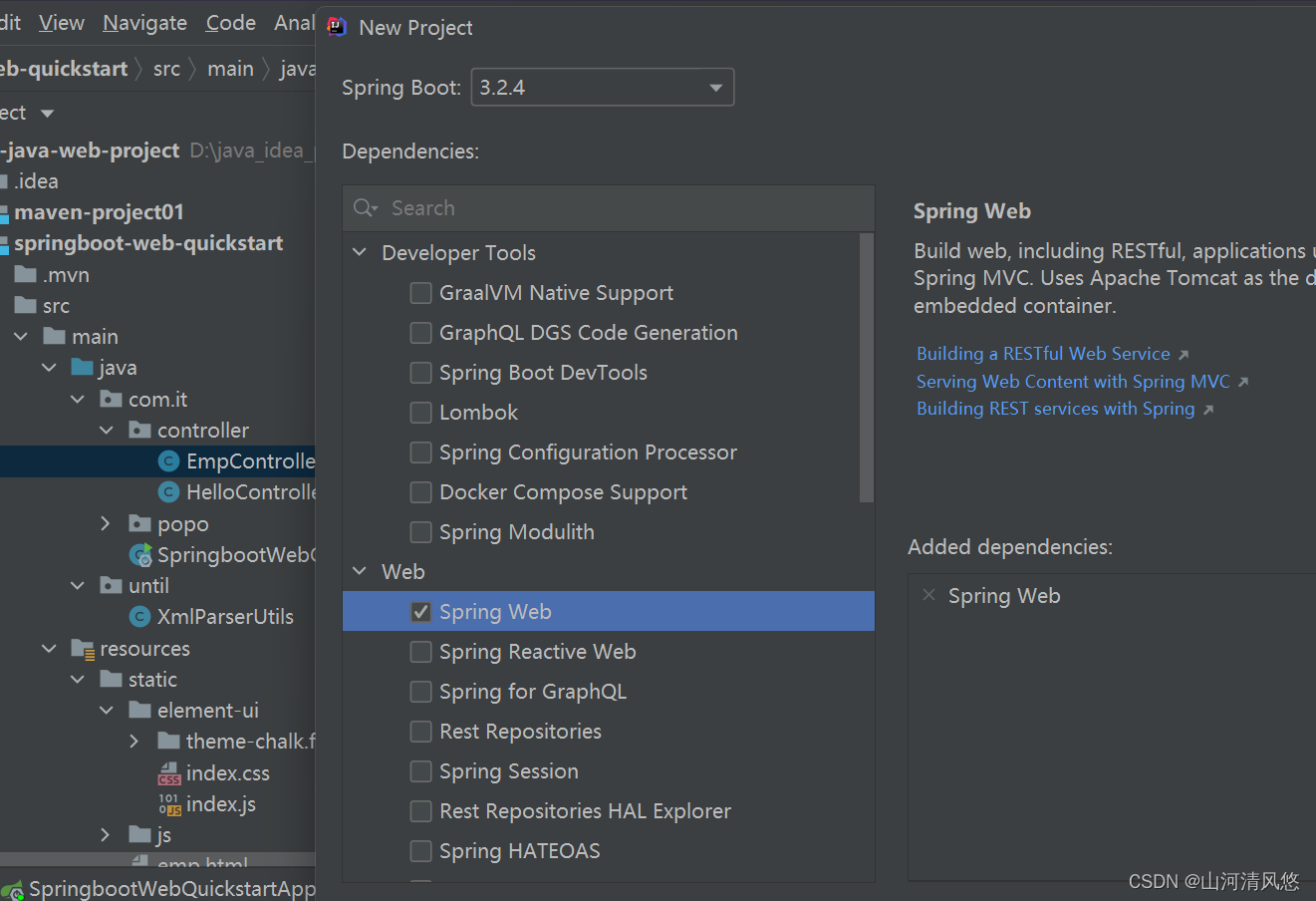The image size is (1316, 901).
Task: Click the search magnifier icon in Dependencies
Action: click(x=365, y=207)
